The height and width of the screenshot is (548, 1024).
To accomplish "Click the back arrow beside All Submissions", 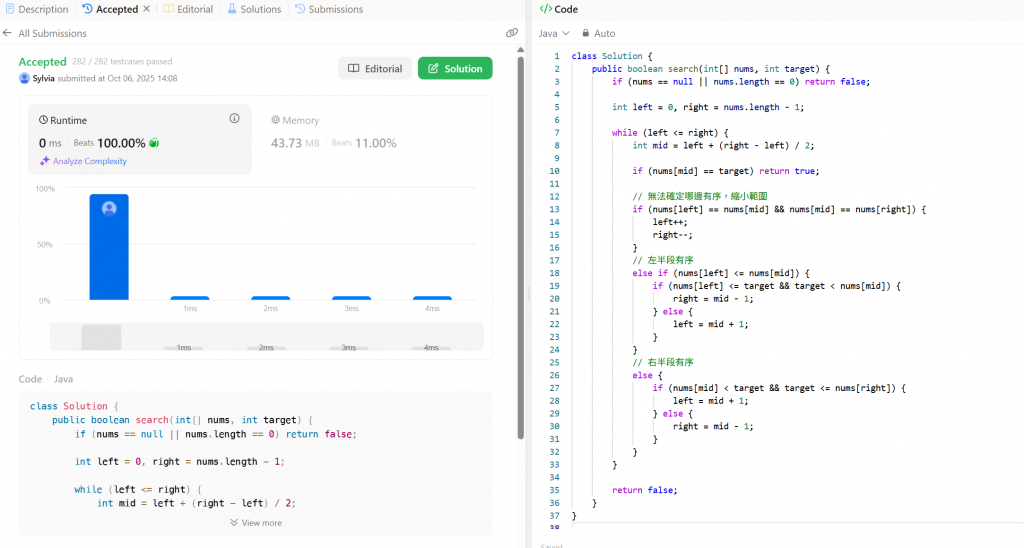I will pos(7,33).
